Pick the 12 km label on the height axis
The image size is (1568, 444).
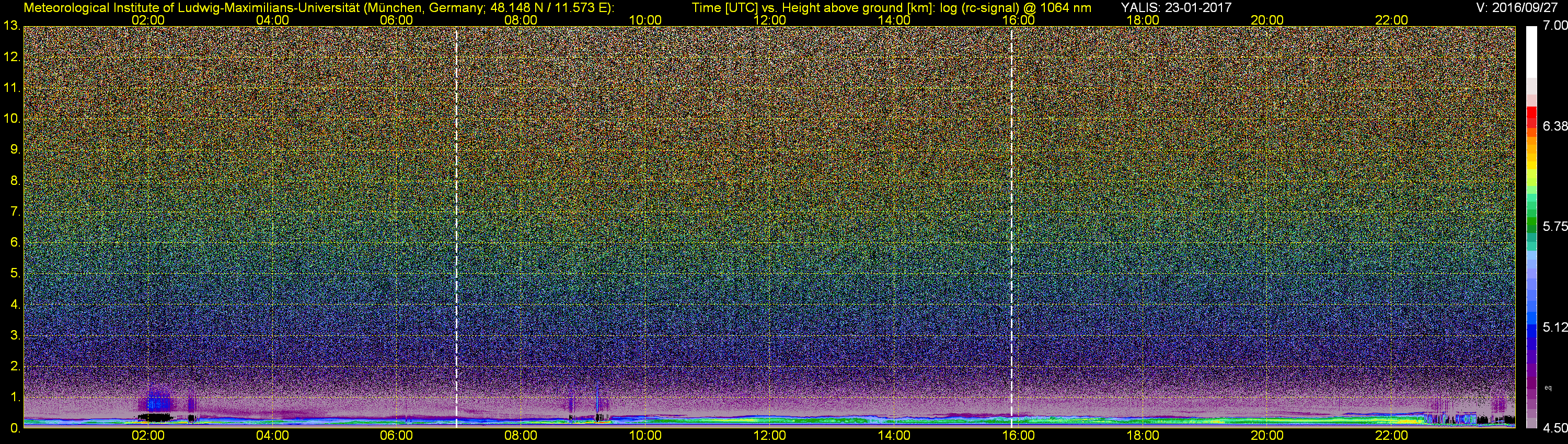(11, 57)
